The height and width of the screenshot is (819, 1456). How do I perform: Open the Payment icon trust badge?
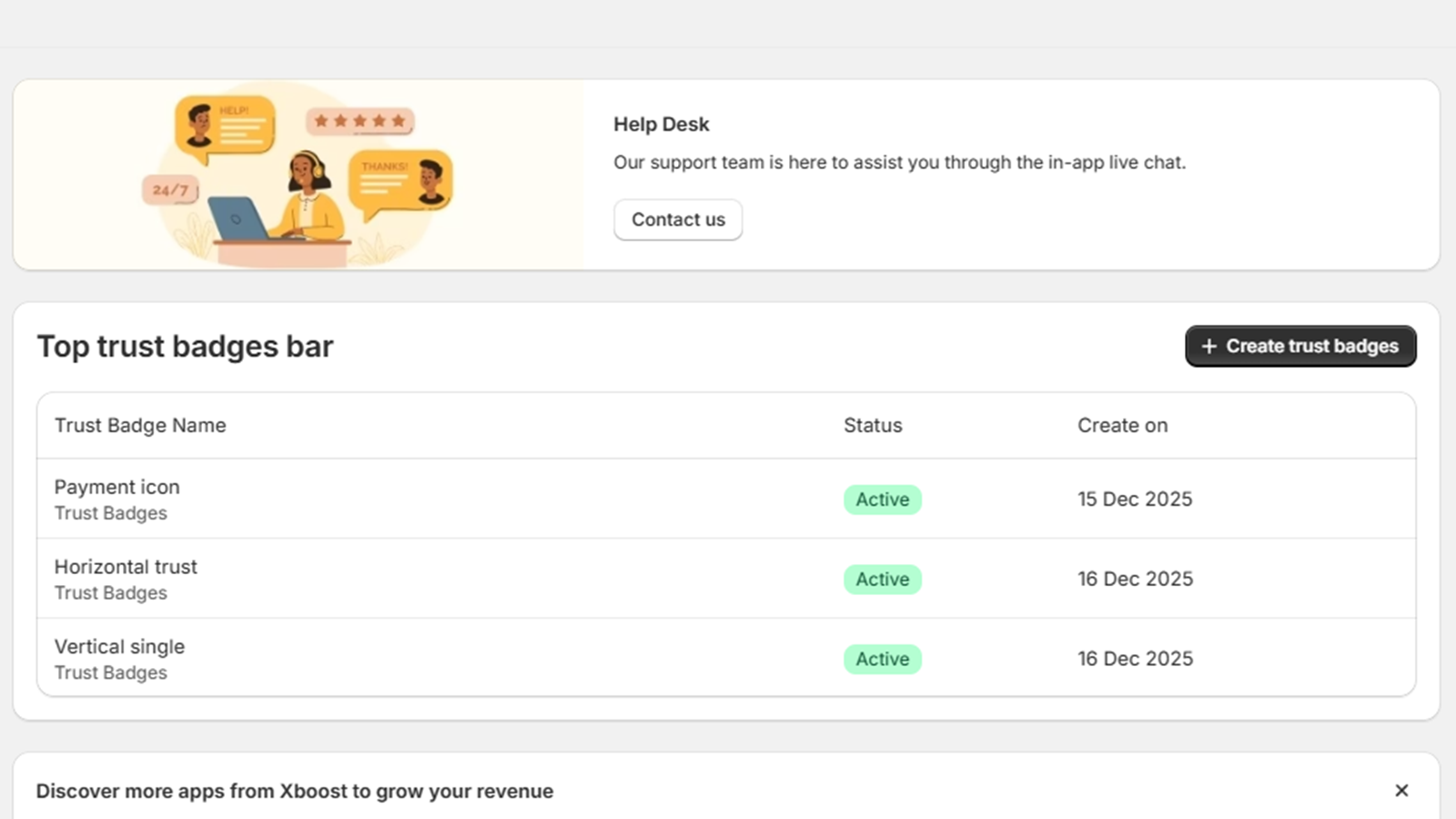coord(117,487)
